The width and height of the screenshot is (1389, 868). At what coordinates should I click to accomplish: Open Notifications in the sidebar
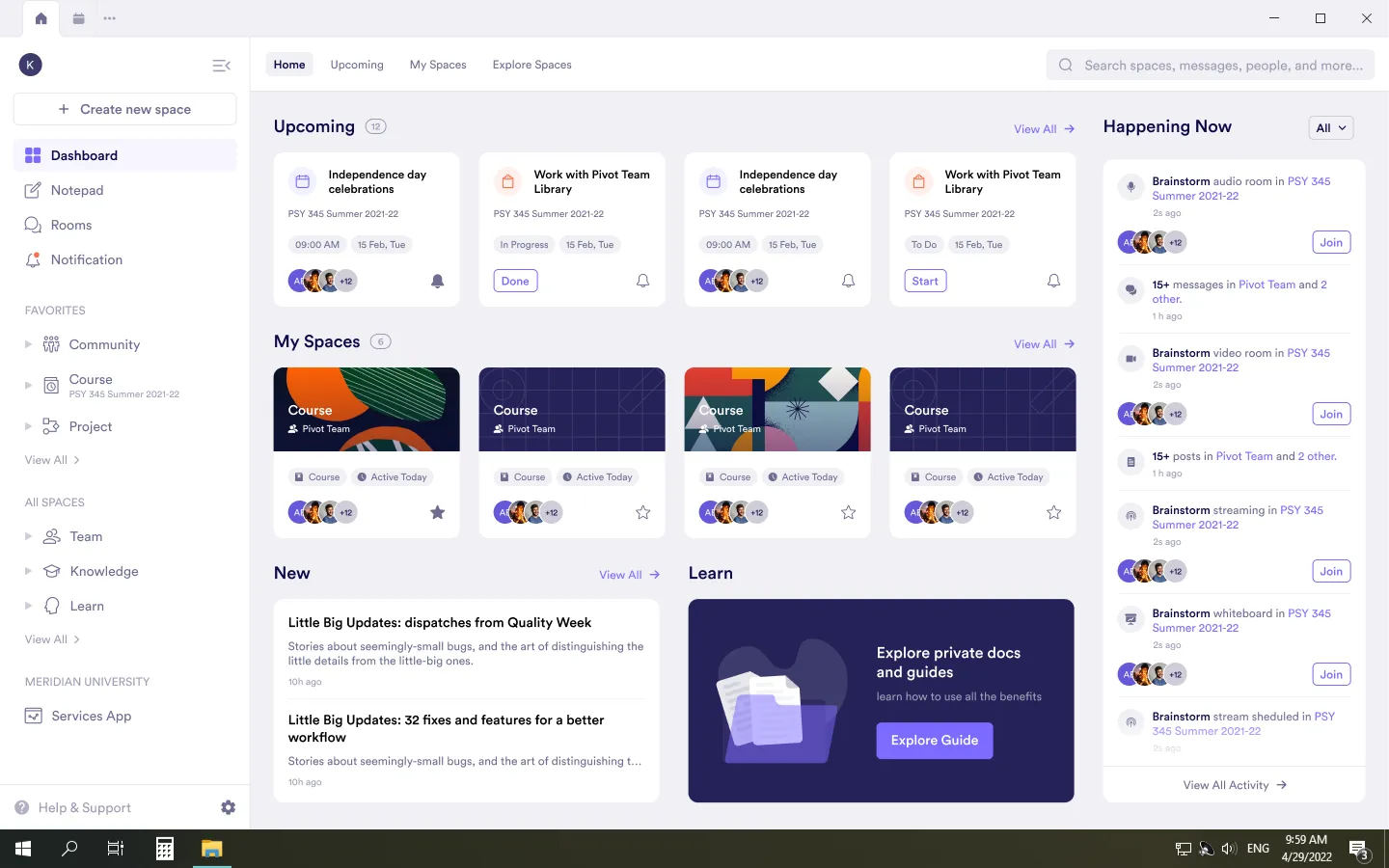[87, 259]
